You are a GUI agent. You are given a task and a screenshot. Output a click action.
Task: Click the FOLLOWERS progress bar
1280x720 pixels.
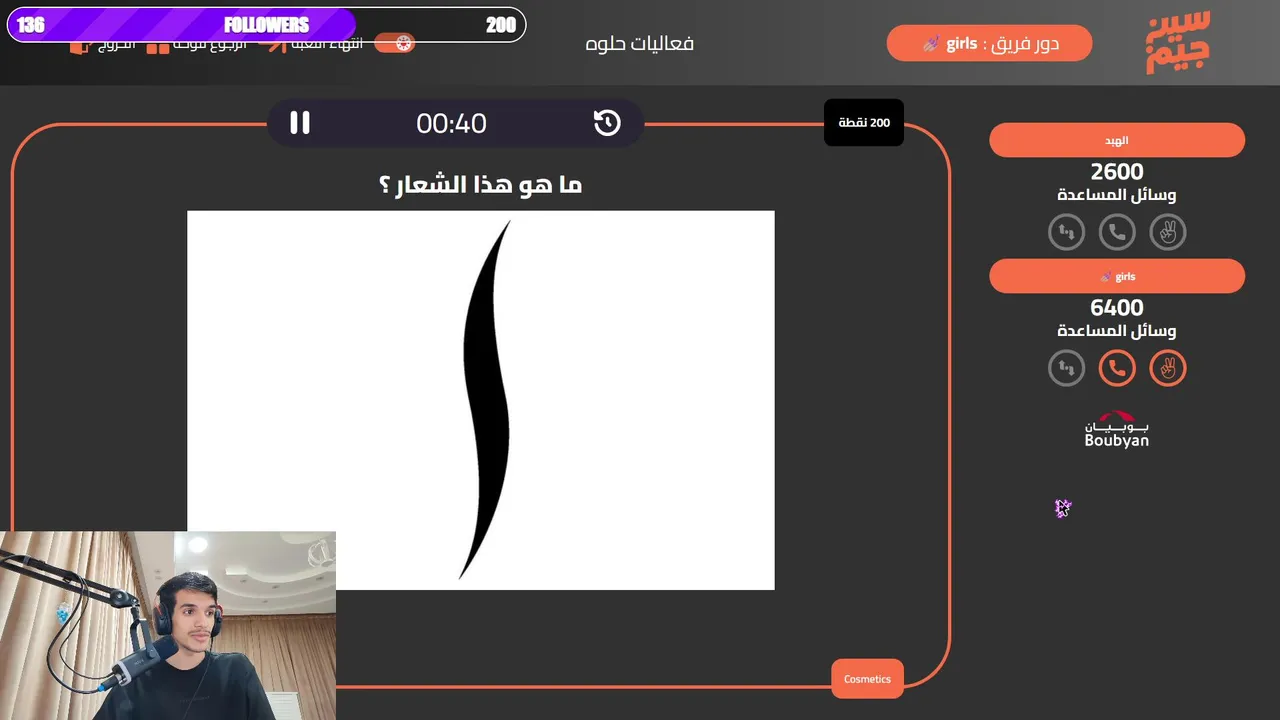click(x=266, y=25)
